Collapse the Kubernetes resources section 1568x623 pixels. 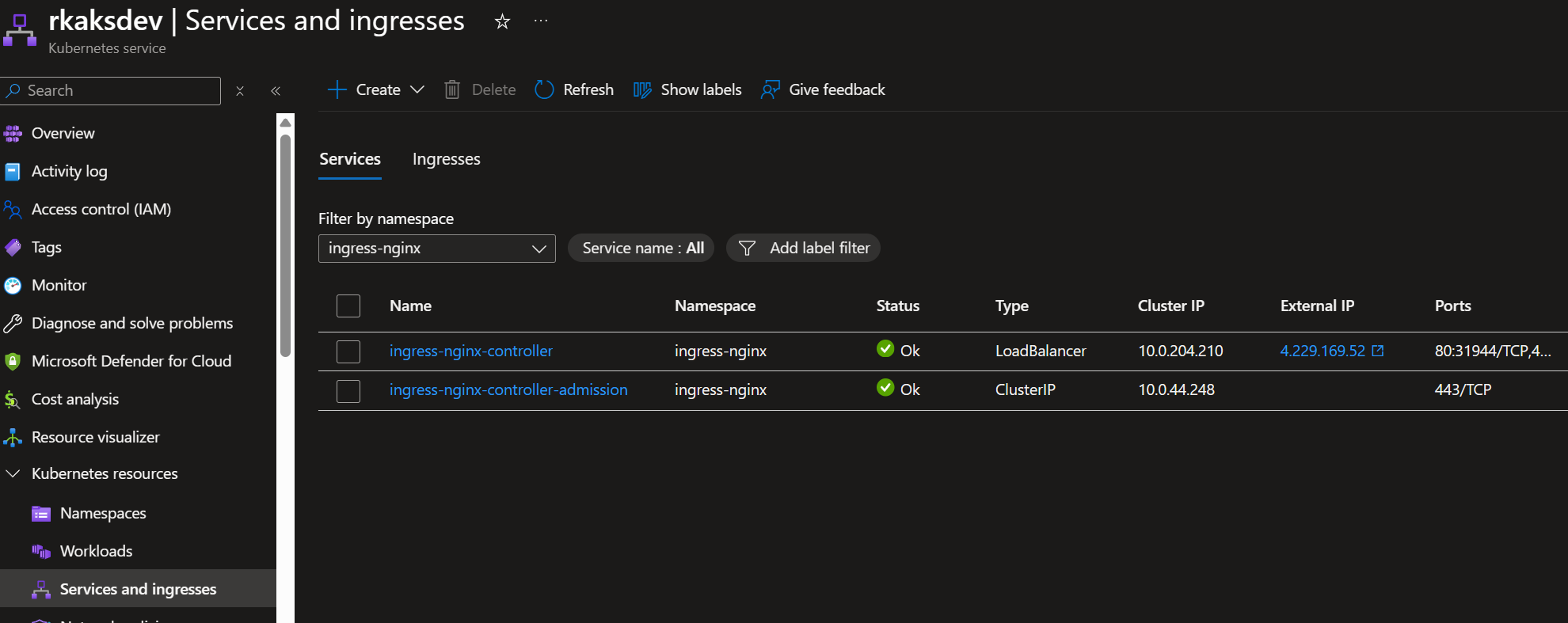13,473
